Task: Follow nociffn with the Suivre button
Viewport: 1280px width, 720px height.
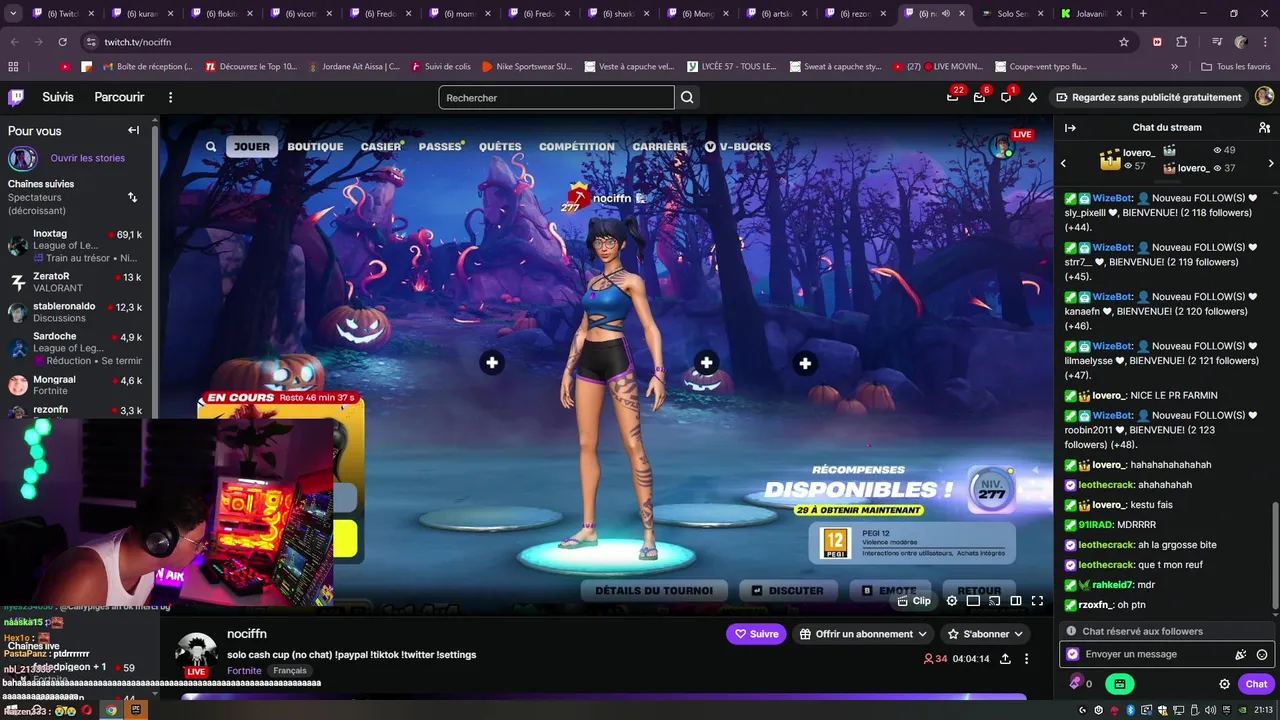Action: click(756, 634)
